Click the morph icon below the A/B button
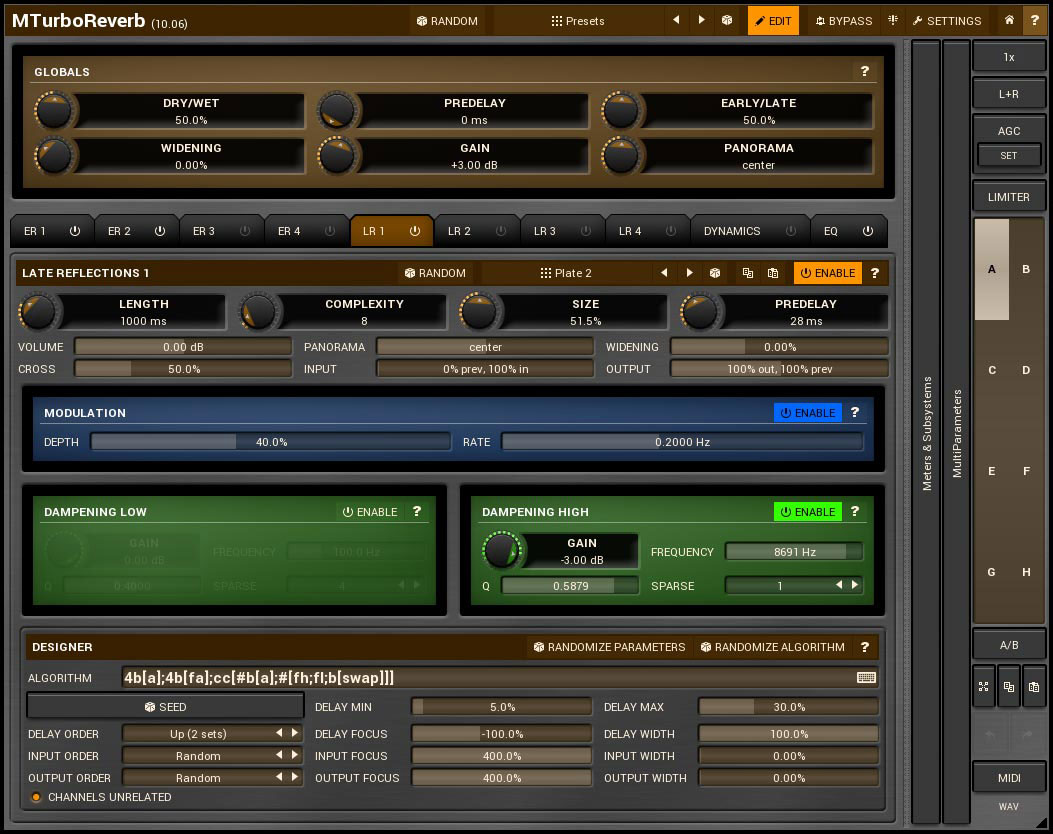Image resolution: width=1053 pixels, height=834 pixels. (x=983, y=687)
